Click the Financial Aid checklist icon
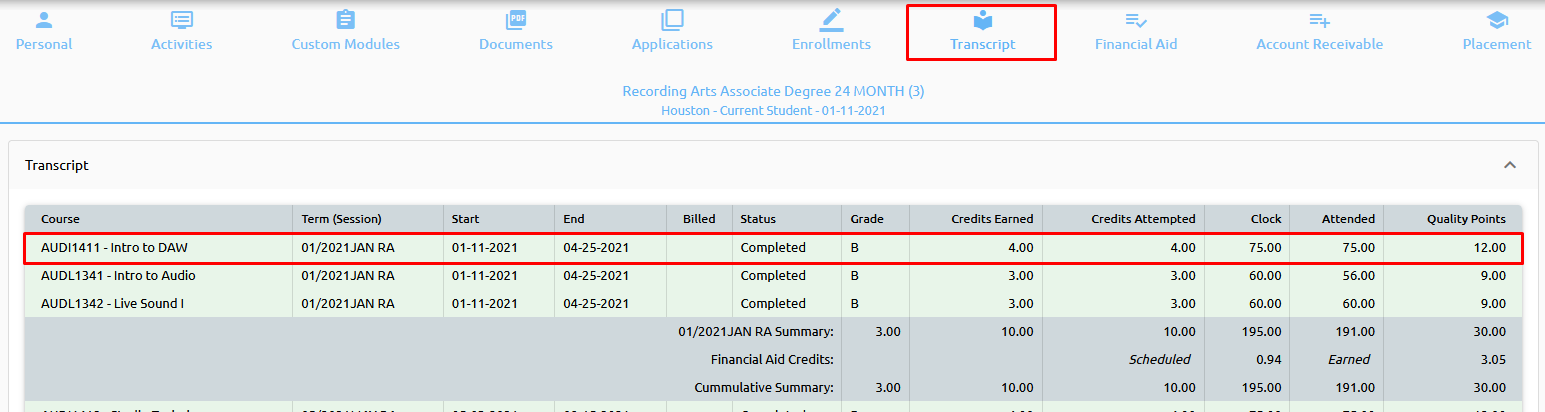Viewport: 1545px width, 412px height. (1136, 20)
